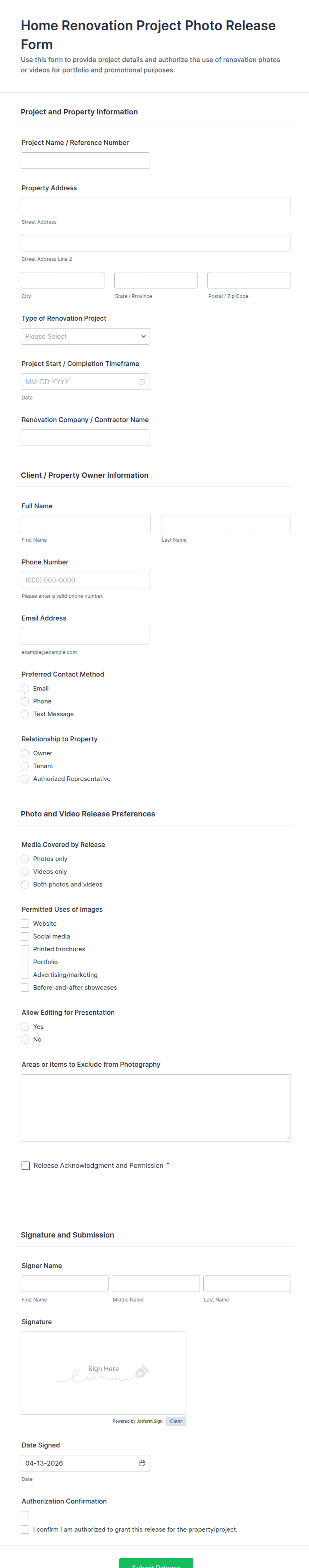Viewport: 309px width, 1568px height.
Task: Open calendar icon in Date Signed field
Action: click(142, 1463)
